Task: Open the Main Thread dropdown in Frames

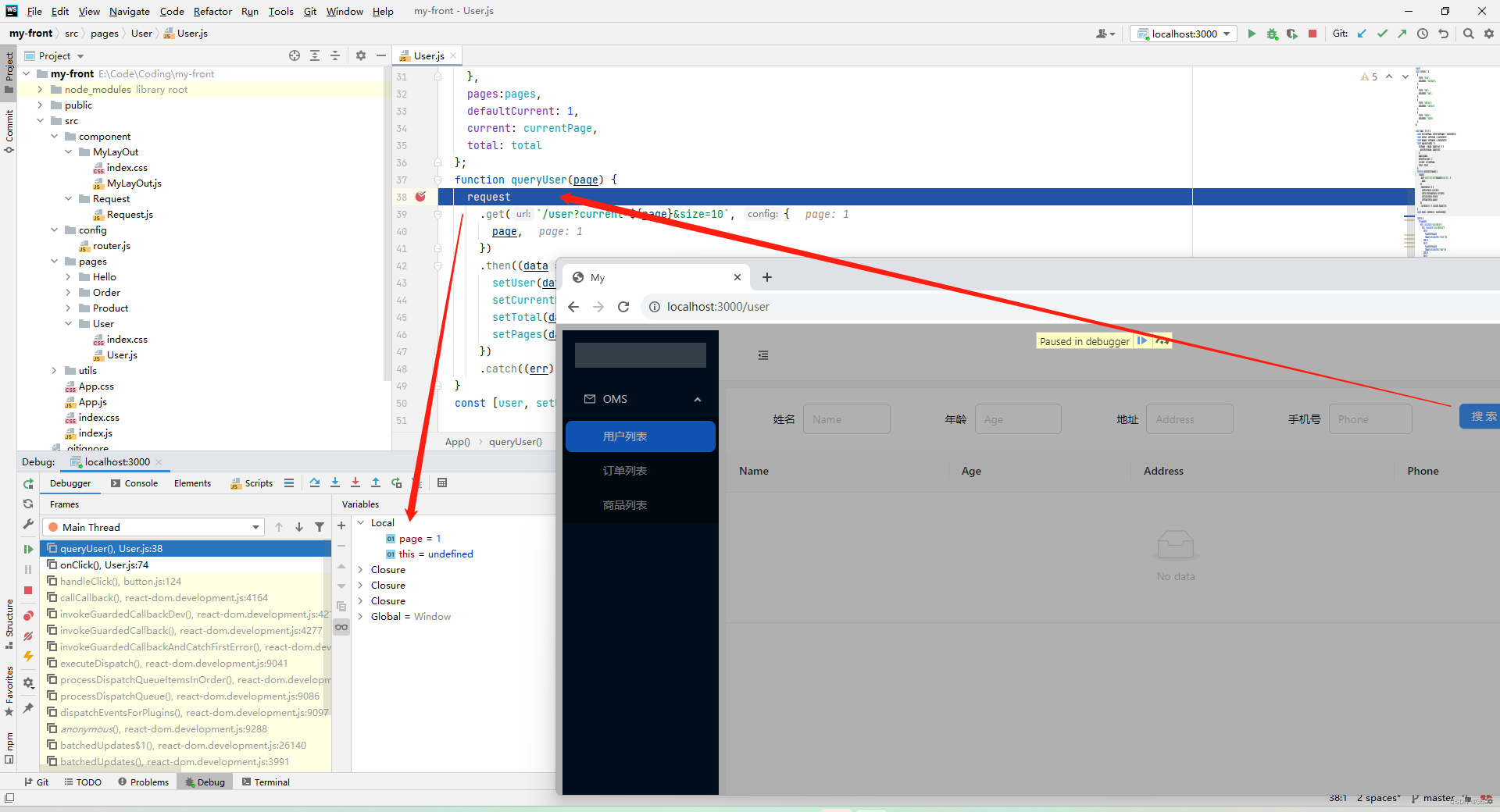Action: [x=255, y=527]
